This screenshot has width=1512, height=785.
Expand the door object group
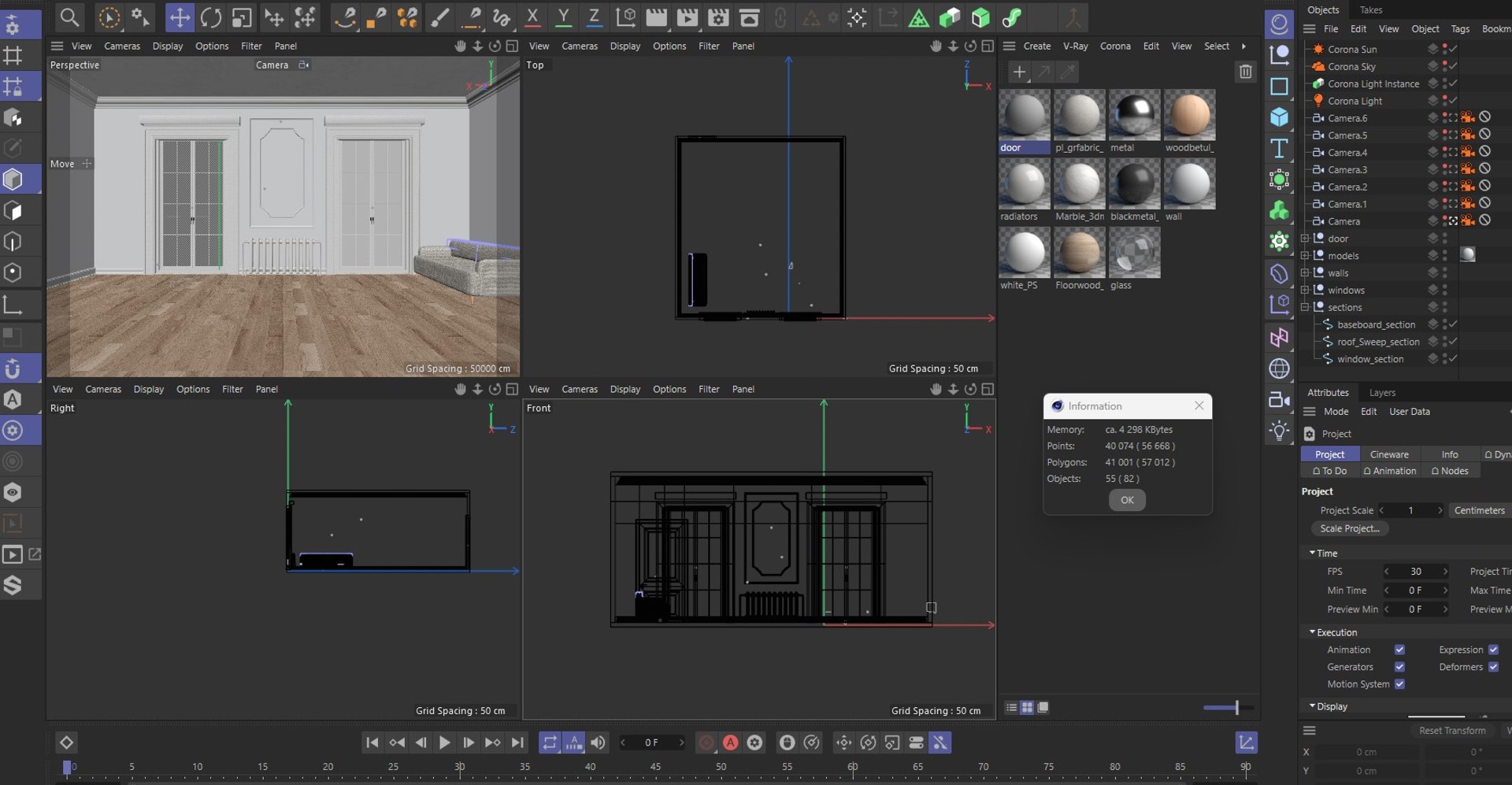[x=1305, y=239]
